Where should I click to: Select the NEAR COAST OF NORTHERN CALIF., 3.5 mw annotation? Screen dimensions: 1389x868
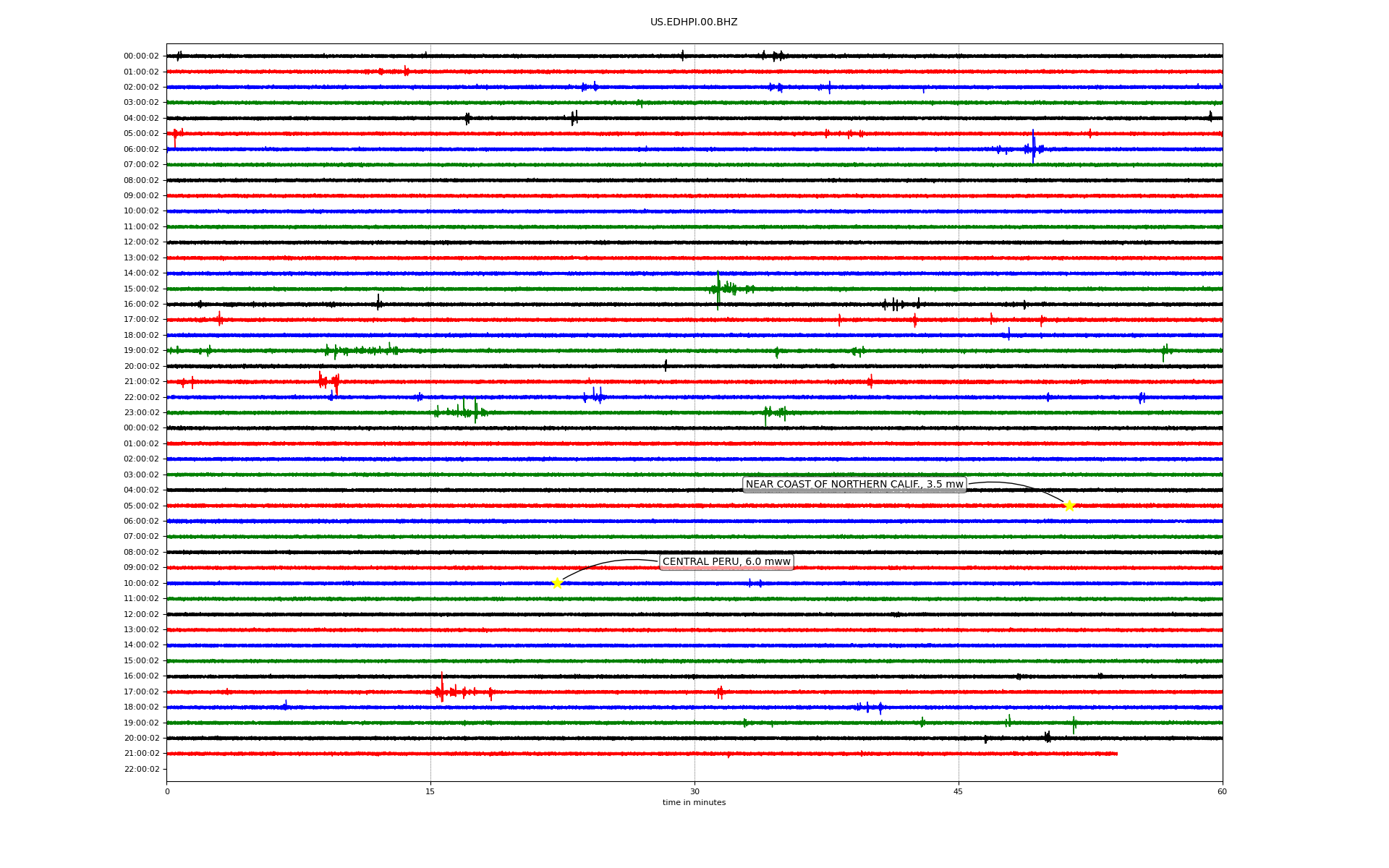click(854, 485)
